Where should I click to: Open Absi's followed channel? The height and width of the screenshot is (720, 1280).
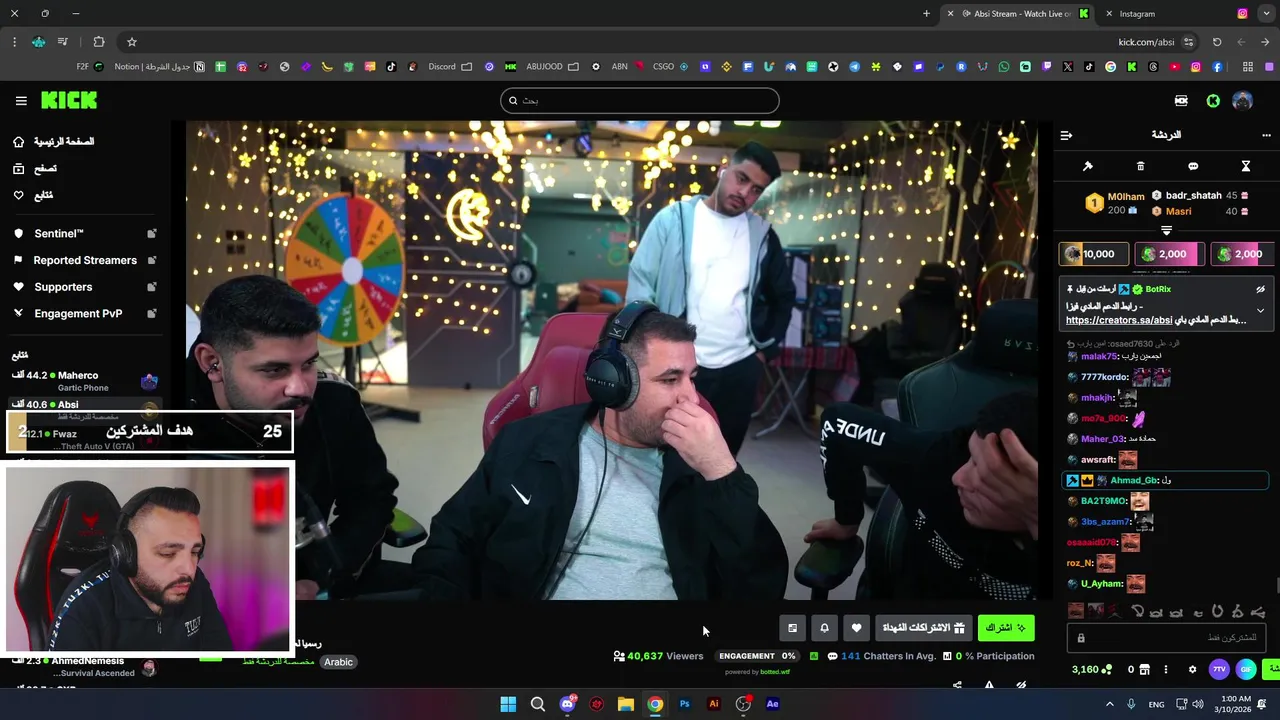click(x=84, y=405)
